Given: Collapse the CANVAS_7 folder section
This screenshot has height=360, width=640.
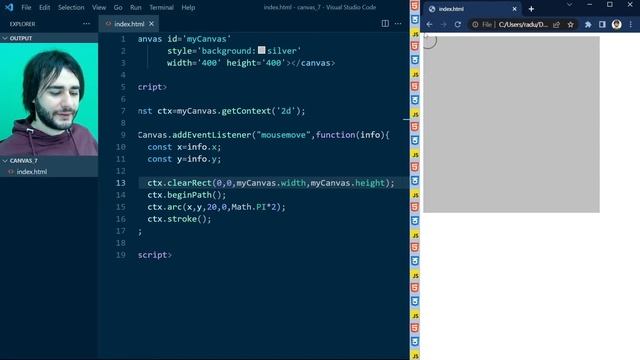Looking at the screenshot, I should point(49,161).
